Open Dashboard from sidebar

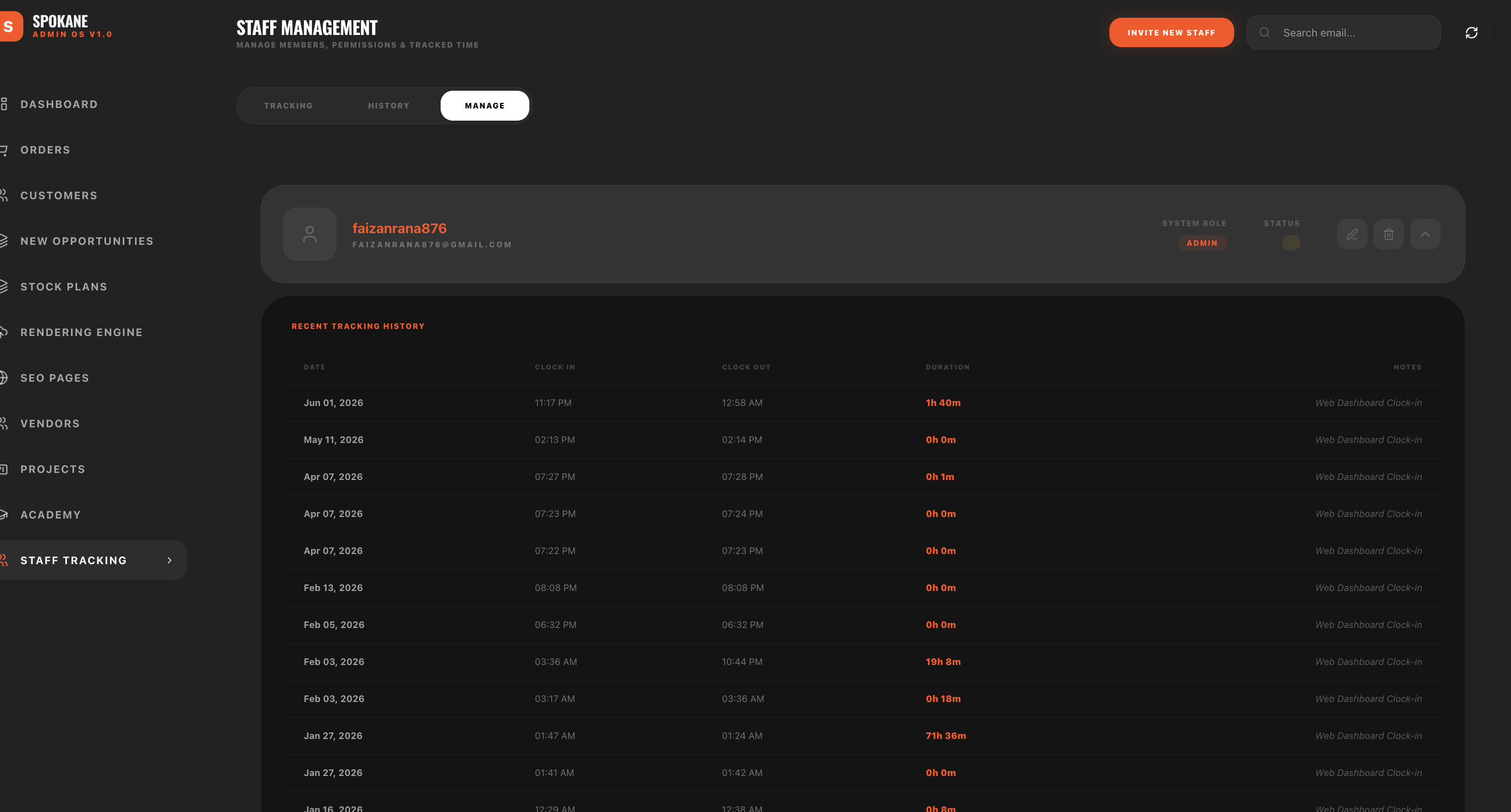pyautogui.click(x=59, y=104)
